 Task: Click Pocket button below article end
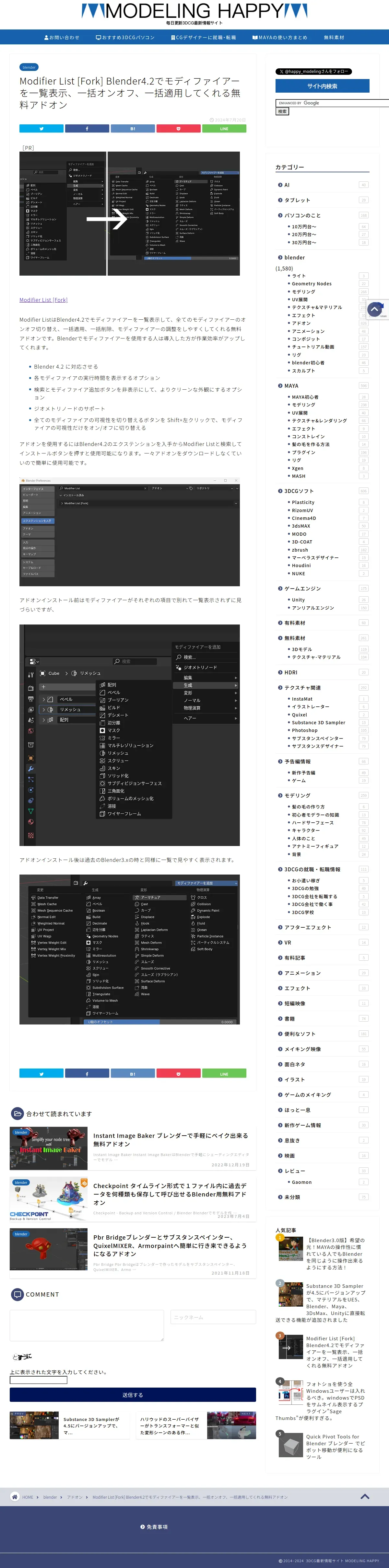tap(178, 1074)
